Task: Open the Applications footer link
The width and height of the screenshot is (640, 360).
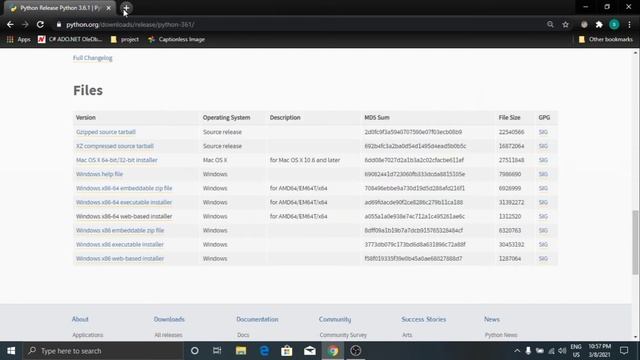Action: point(88,335)
